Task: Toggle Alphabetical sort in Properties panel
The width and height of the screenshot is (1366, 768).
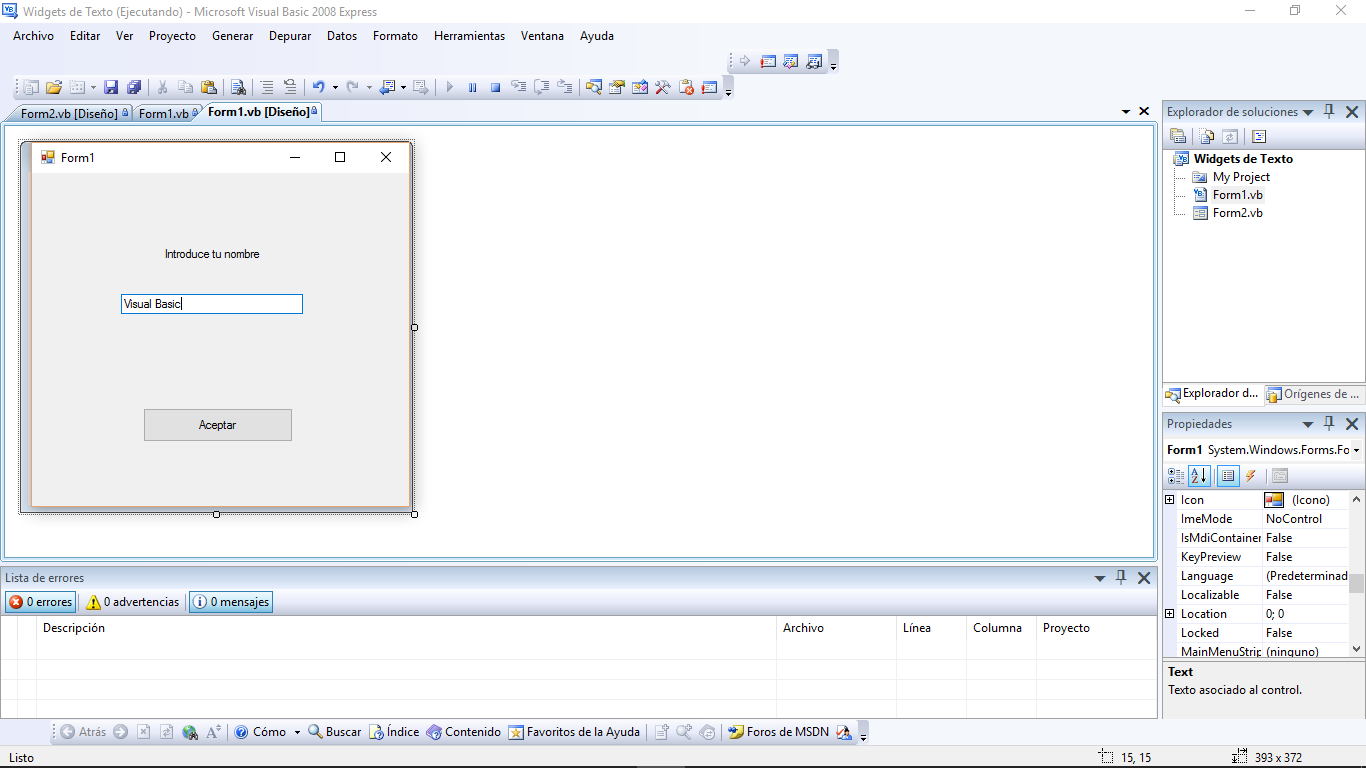Action: click(x=1198, y=476)
